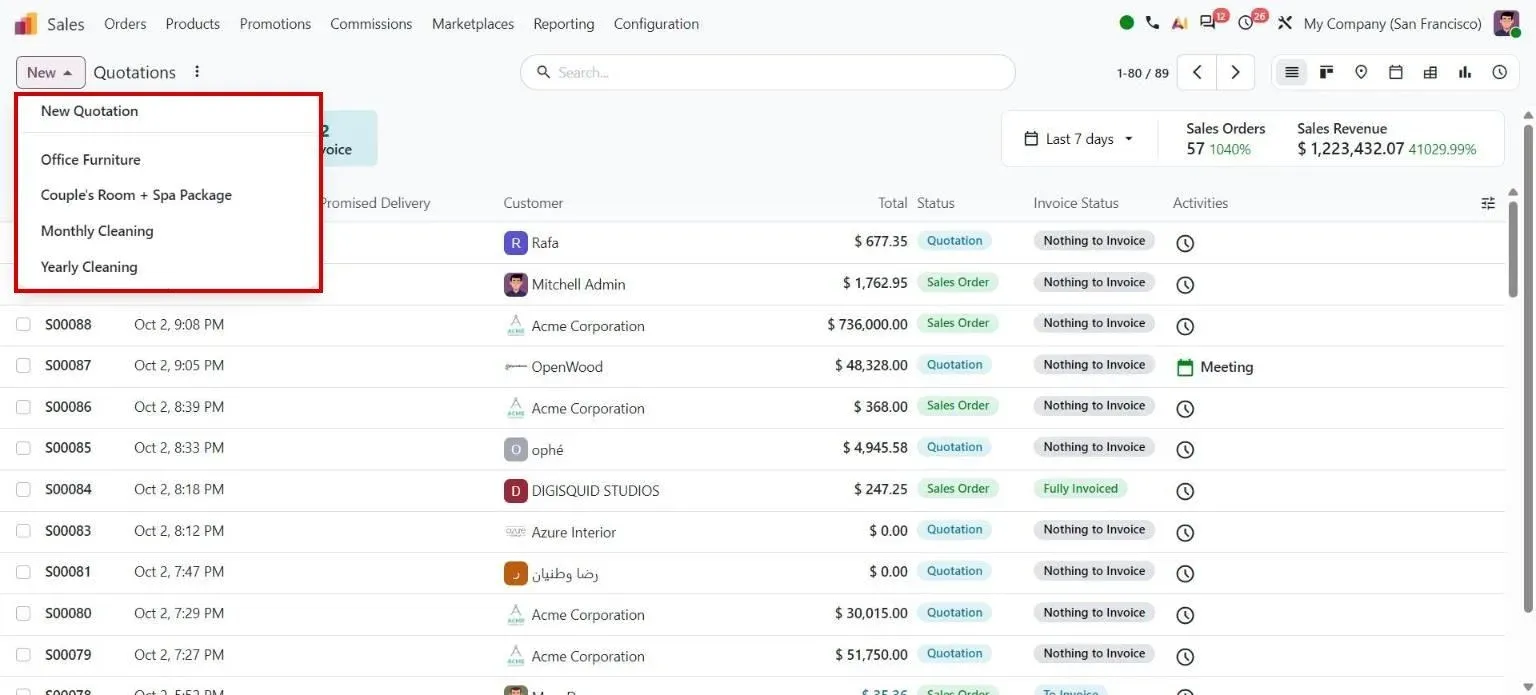Click the search records field

point(768,72)
